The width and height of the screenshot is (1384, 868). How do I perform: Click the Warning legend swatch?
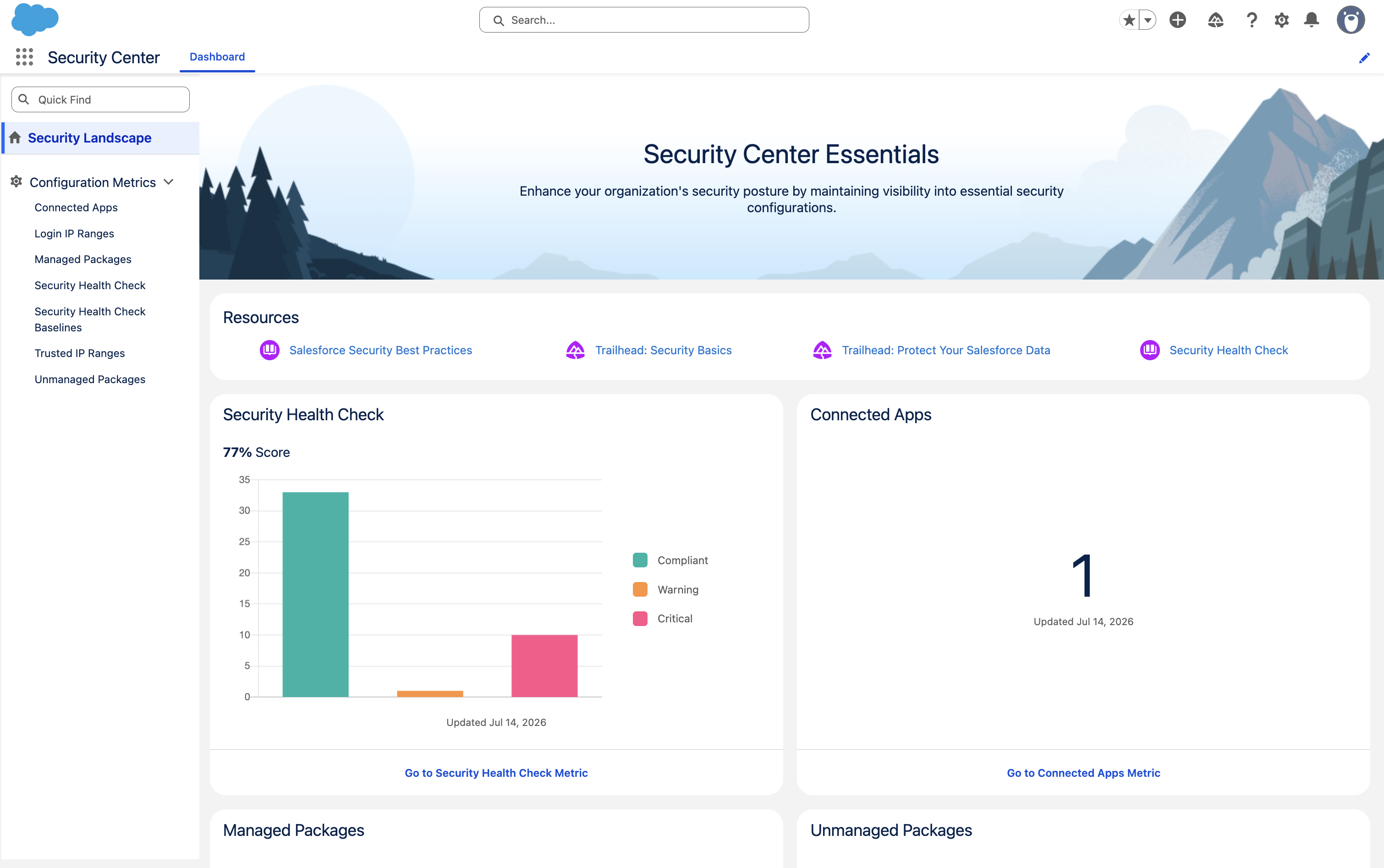(640, 589)
